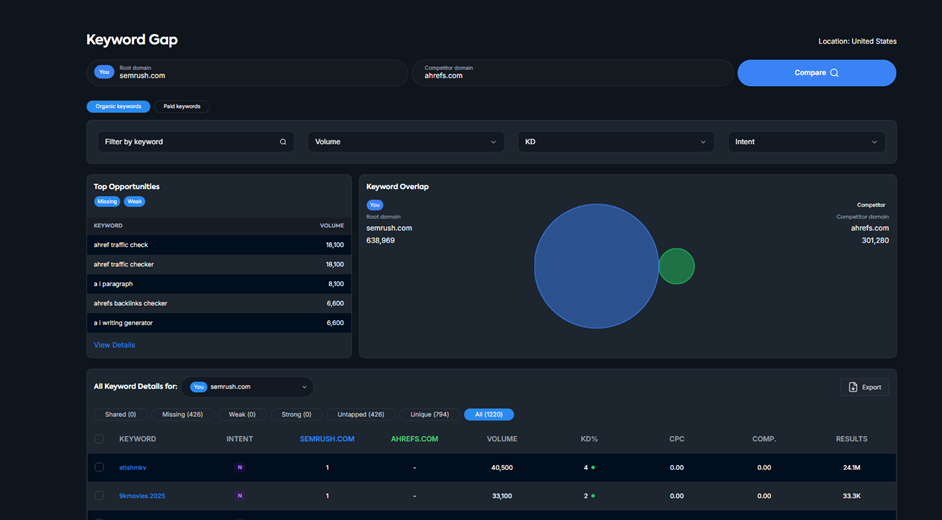Click the Root domain semrush.com input field
The height and width of the screenshot is (520, 942).
(x=248, y=73)
